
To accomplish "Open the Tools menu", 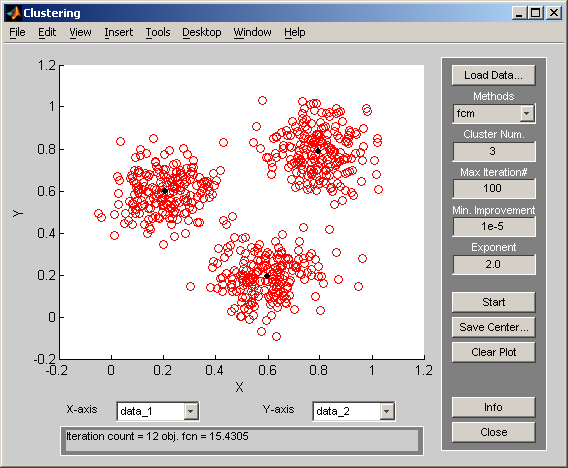I will [x=158, y=32].
